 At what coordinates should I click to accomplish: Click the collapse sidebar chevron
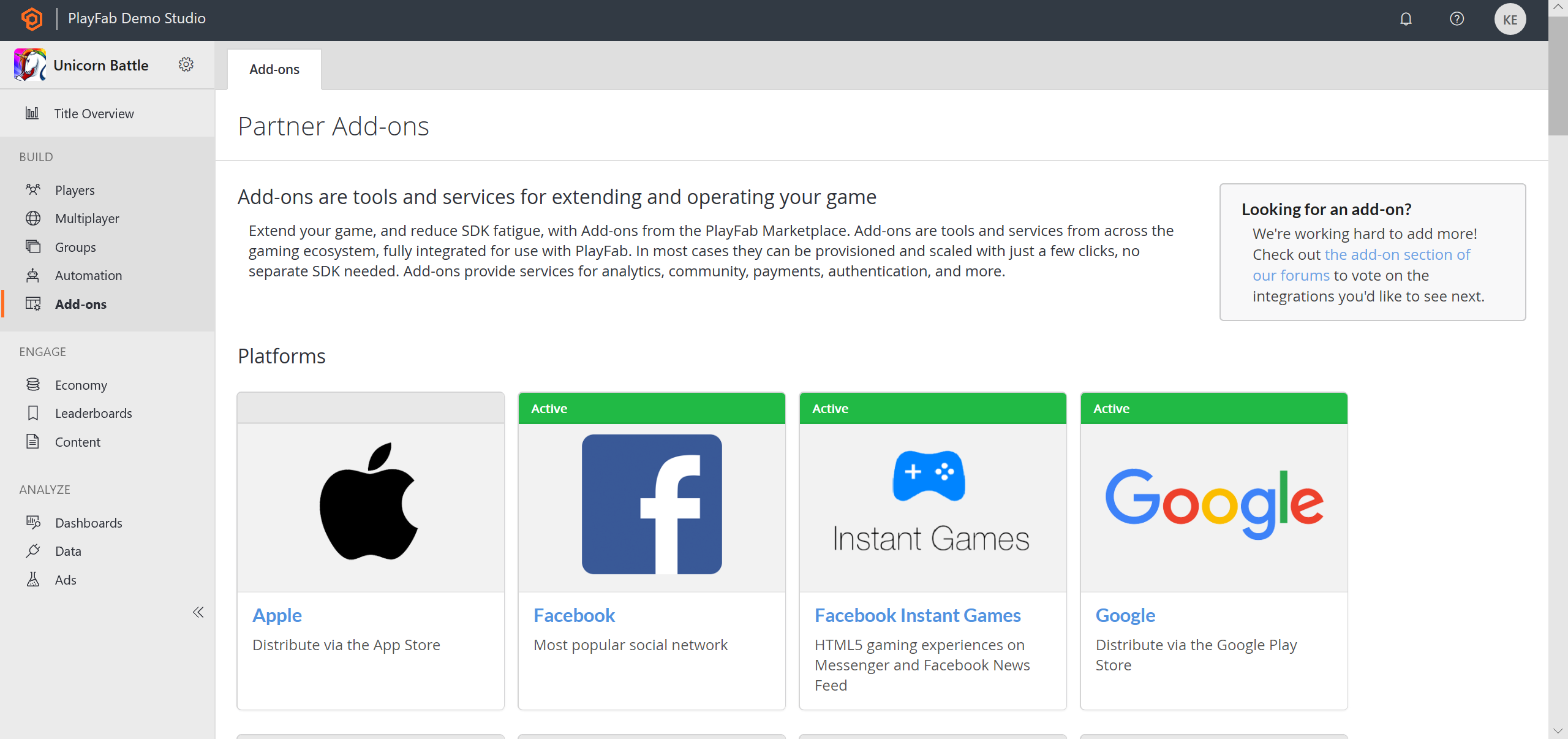tap(198, 613)
